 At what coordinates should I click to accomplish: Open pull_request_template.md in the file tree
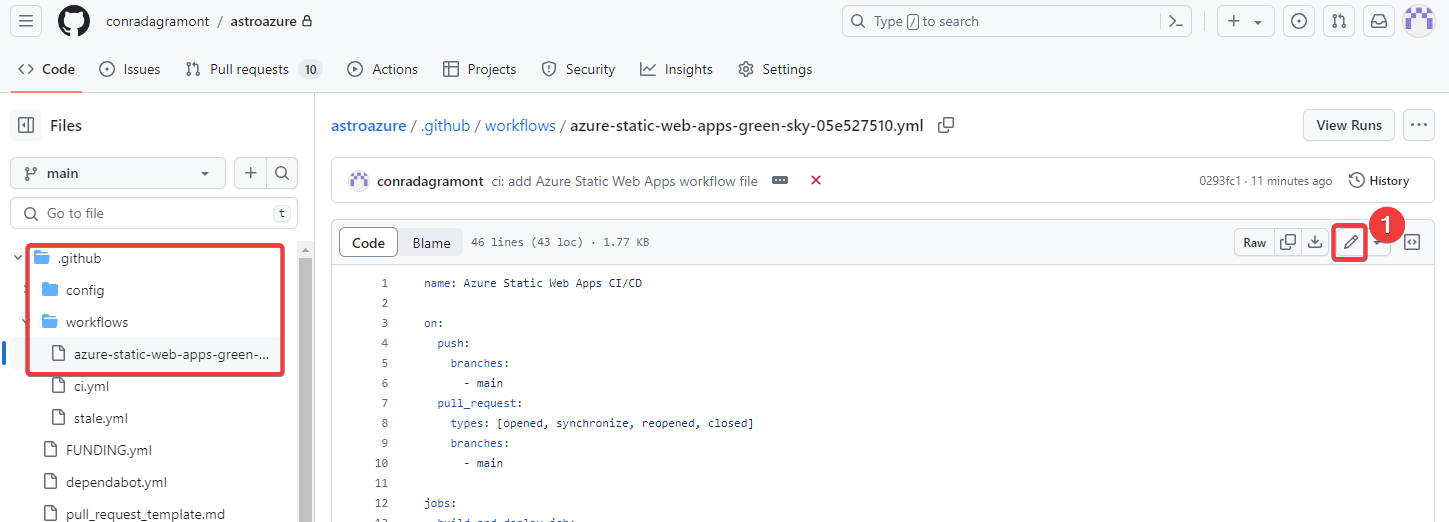tap(145, 514)
